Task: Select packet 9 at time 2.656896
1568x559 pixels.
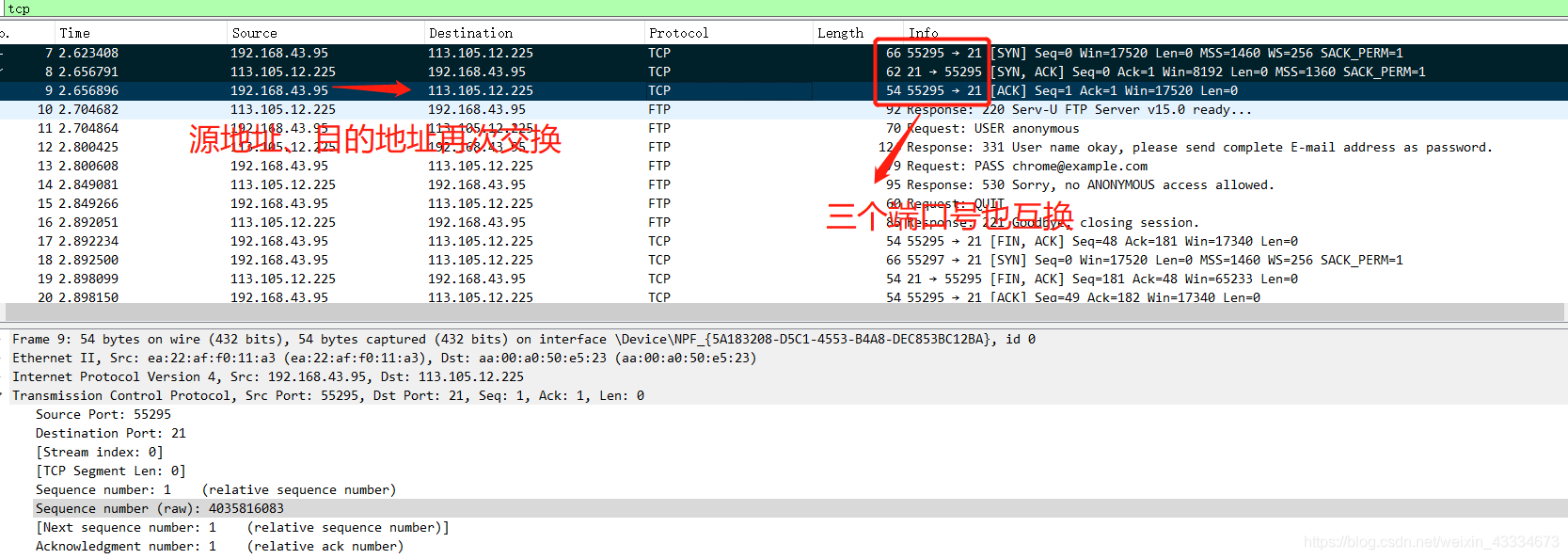Action: (784, 90)
